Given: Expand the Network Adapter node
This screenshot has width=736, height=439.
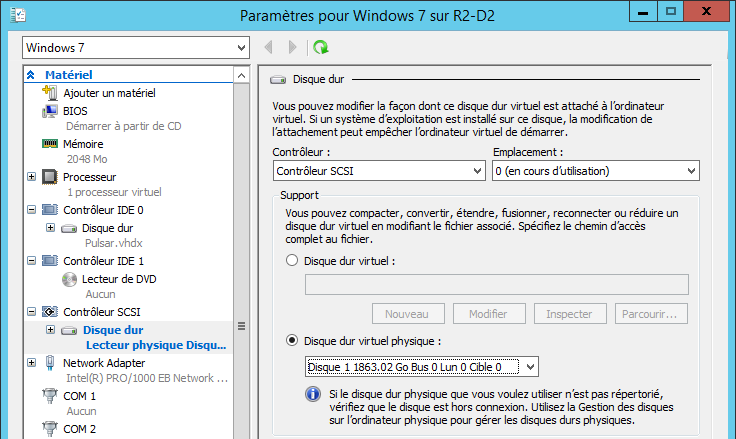Looking at the screenshot, I should tap(32, 362).
